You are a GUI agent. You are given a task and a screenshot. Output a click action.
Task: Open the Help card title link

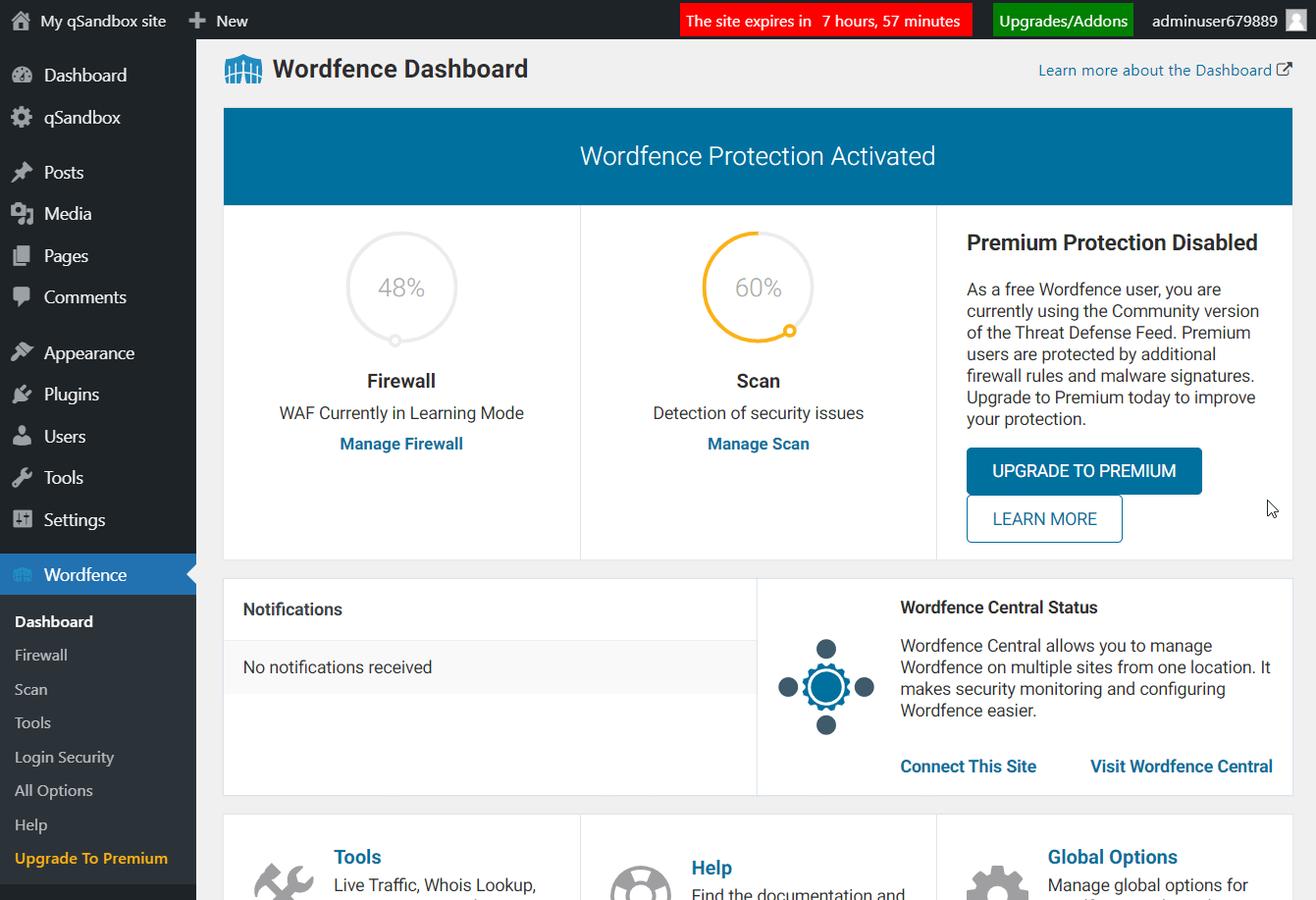(x=711, y=868)
